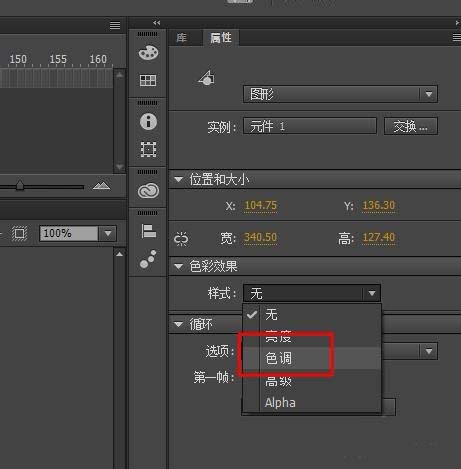The height and width of the screenshot is (469, 461).
Task: Toggle the lock width and height link
Action: 181,239
